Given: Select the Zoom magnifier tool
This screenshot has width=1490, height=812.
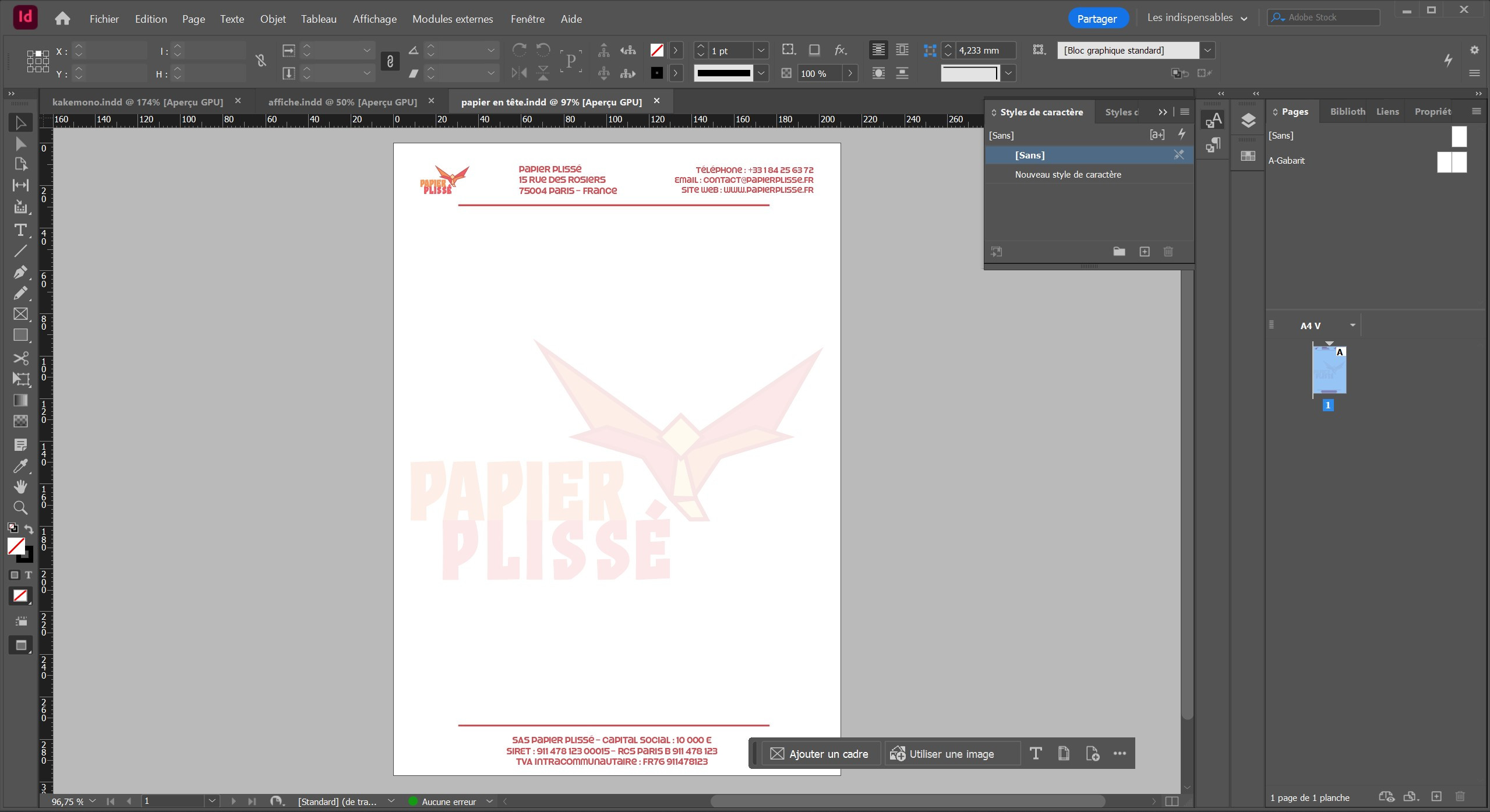Looking at the screenshot, I should 20,508.
